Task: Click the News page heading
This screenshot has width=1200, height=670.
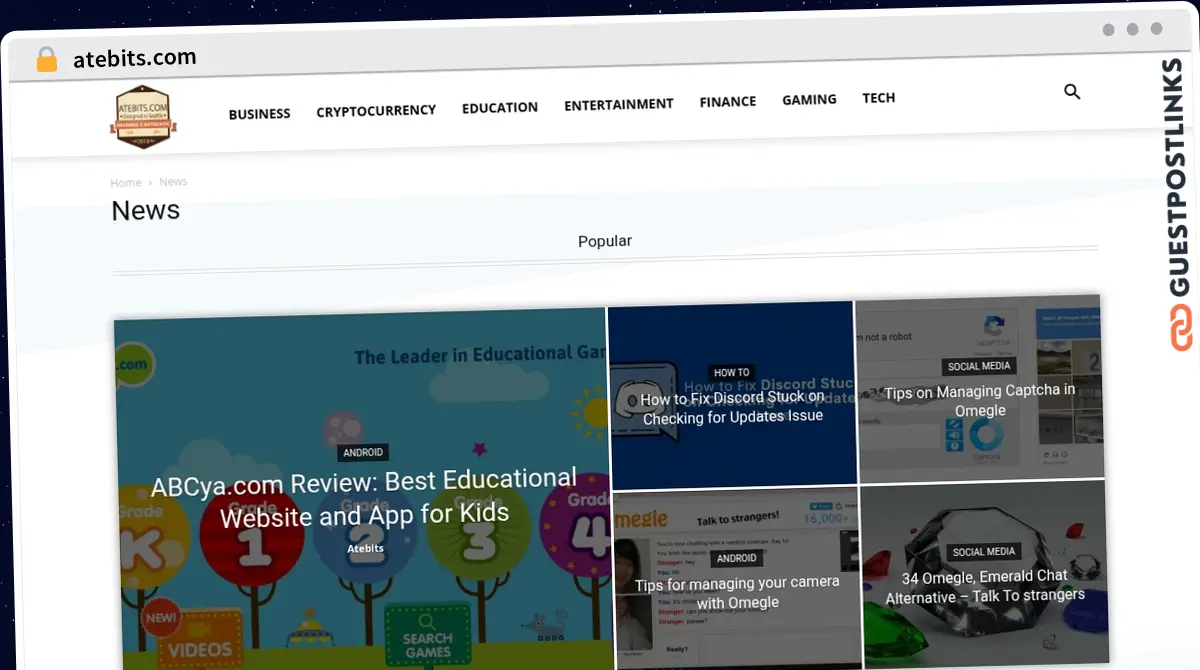Action: tap(146, 210)
